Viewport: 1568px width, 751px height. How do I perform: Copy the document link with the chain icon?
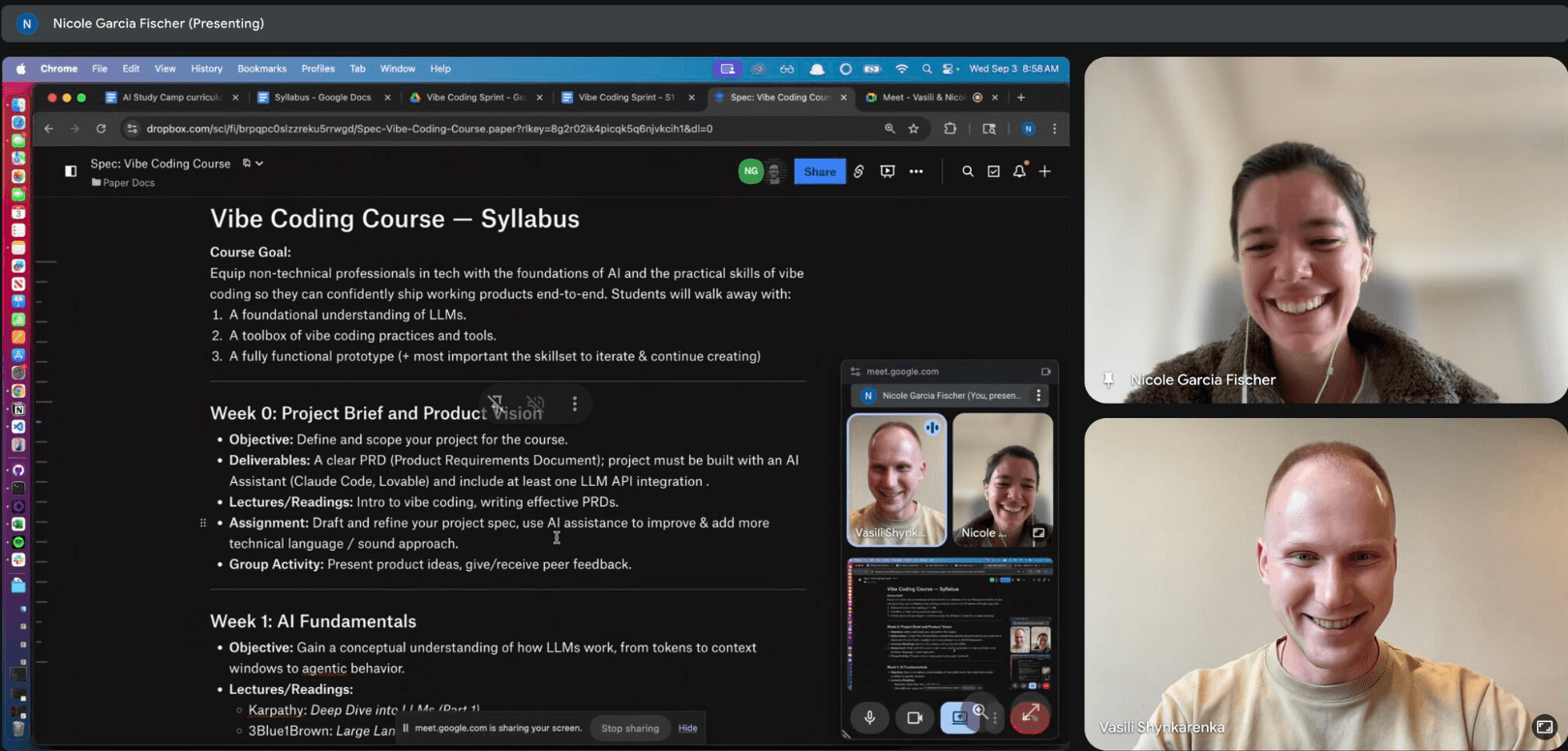(x=859, y=171)
